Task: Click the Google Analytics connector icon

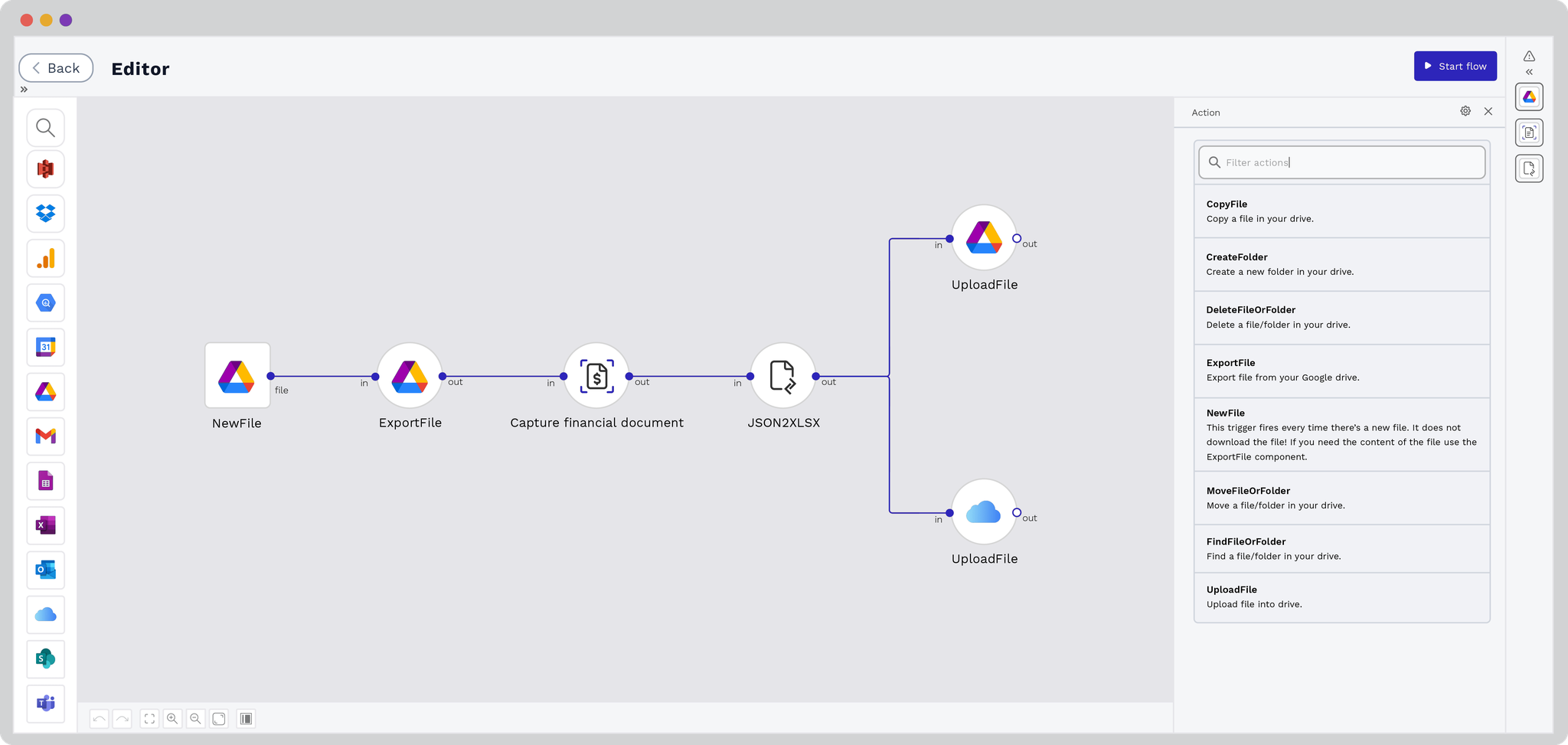Action: (x=46, y=259)
